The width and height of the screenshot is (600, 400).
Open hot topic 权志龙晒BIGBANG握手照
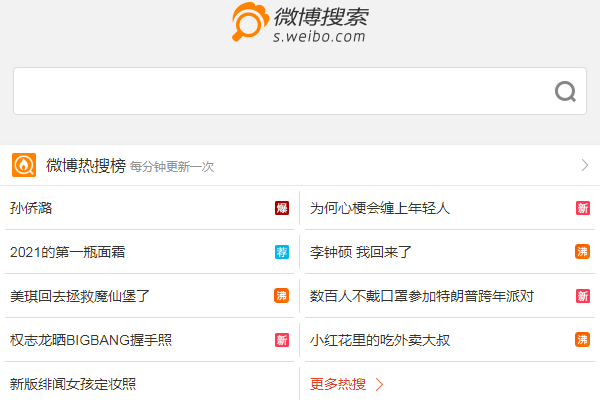91,340
